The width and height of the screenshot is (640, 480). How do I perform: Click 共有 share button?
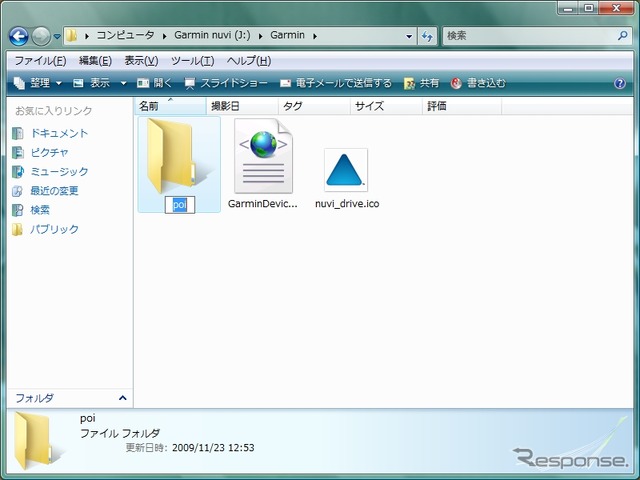422,83
